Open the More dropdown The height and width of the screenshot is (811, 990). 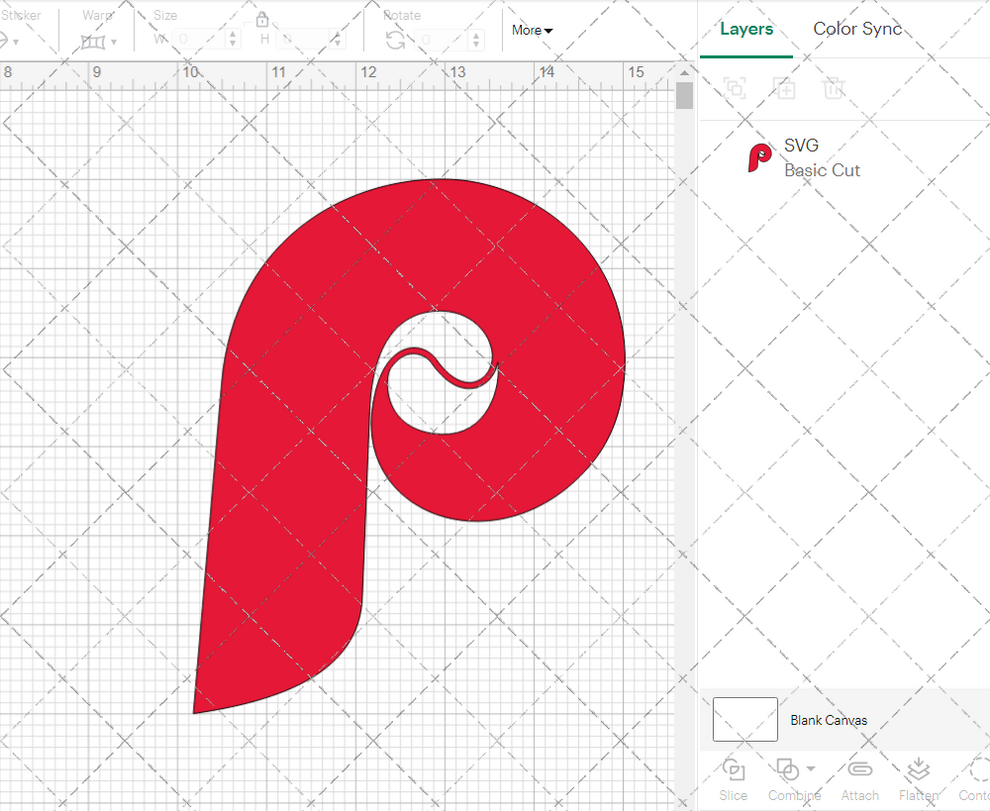(x=531, y=30)
